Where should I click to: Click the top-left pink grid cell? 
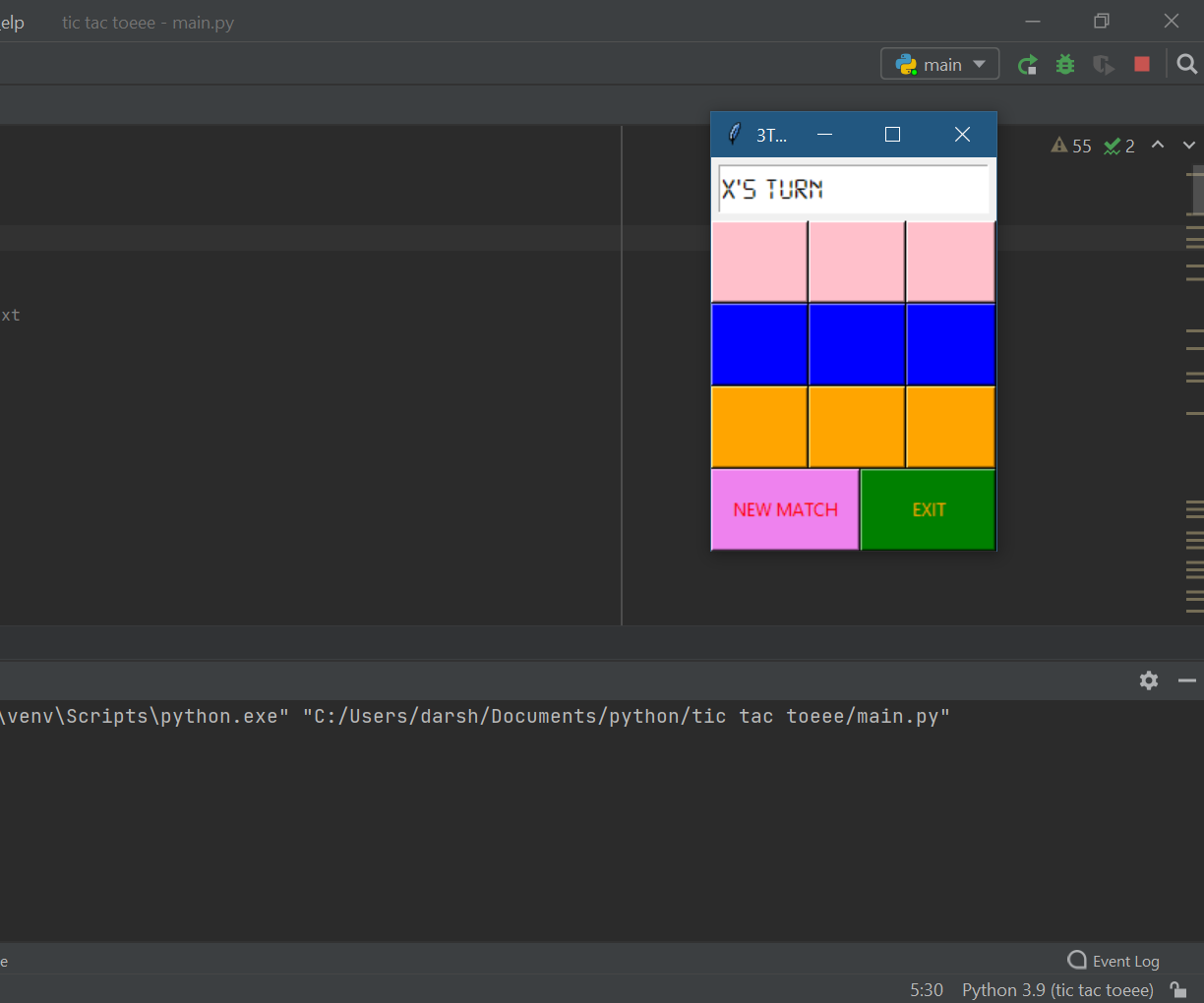point(759,261)
